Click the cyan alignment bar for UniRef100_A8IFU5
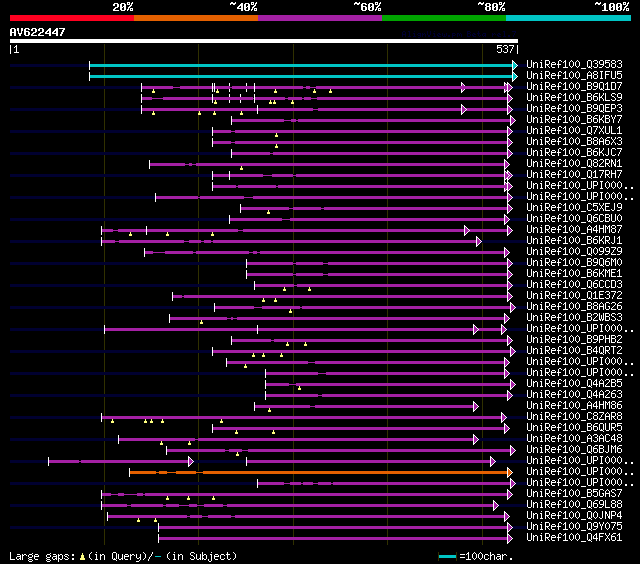Viewport: 640px width, 564px height. point(303,76)
